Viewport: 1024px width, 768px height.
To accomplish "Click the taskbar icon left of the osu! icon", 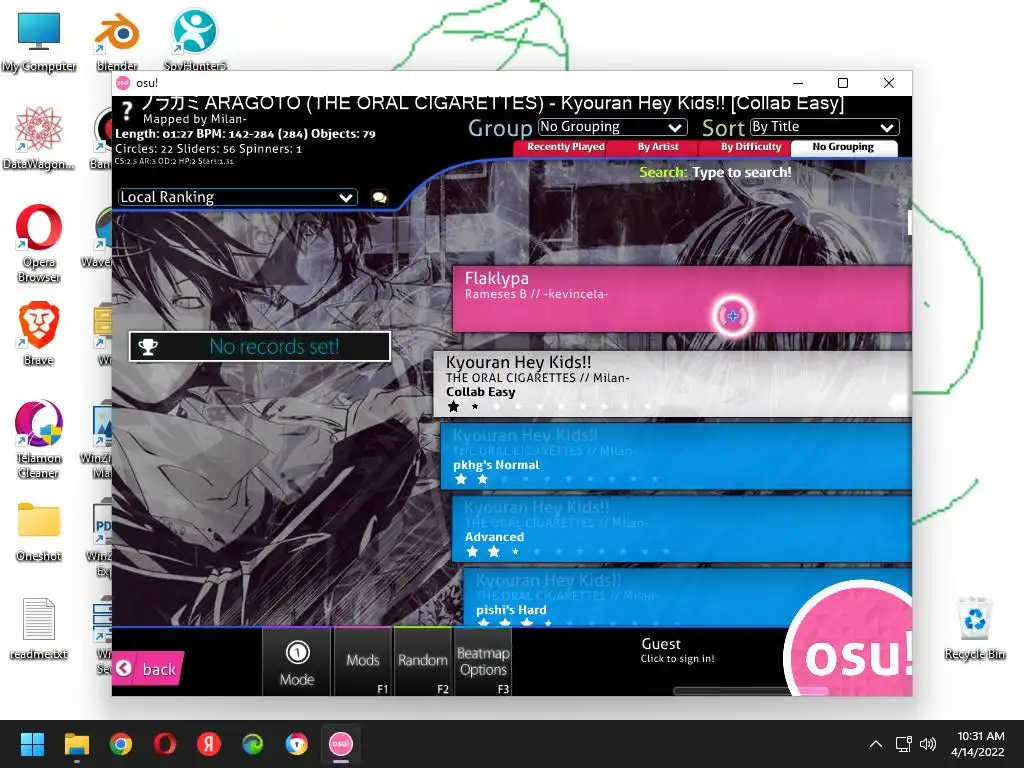I will click(296, 744).
